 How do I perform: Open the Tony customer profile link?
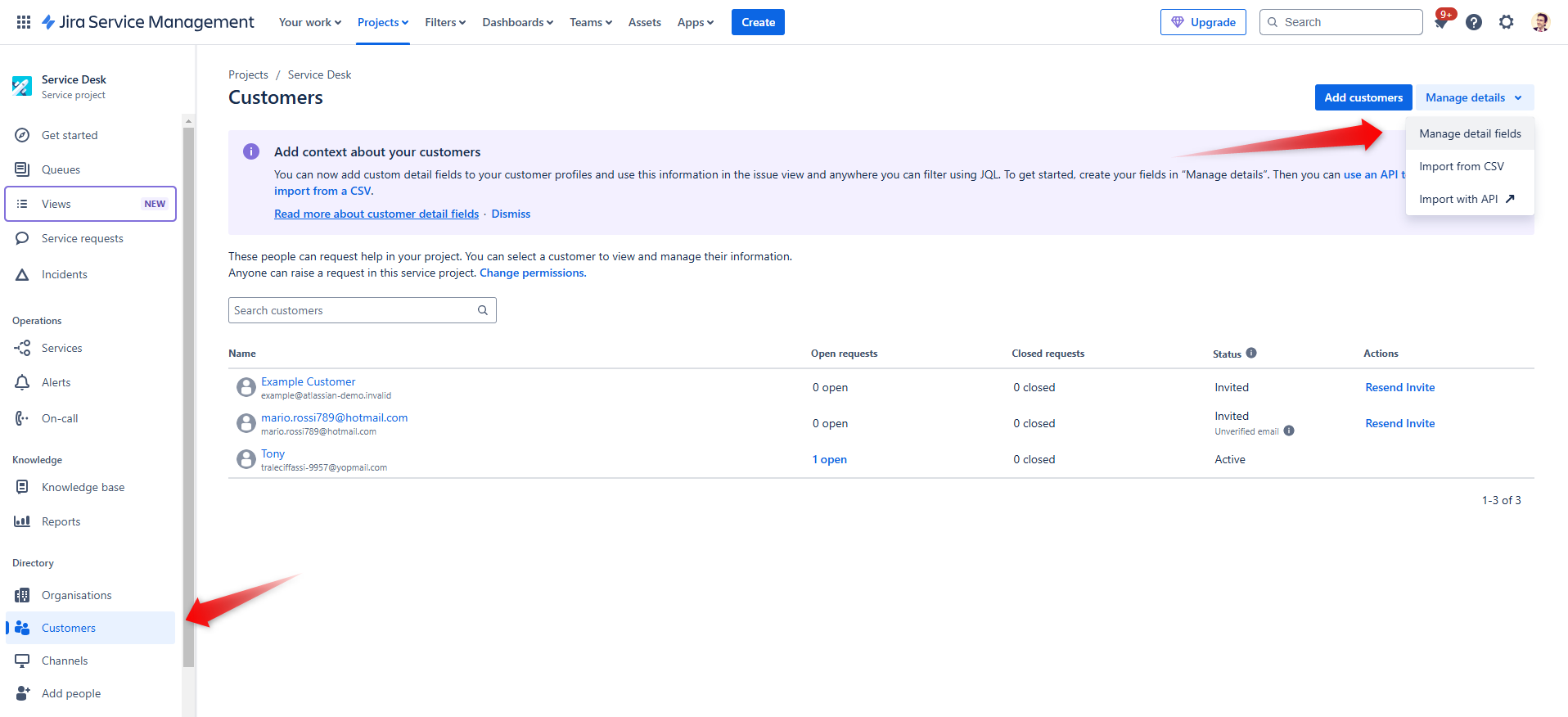click(273, 453)
